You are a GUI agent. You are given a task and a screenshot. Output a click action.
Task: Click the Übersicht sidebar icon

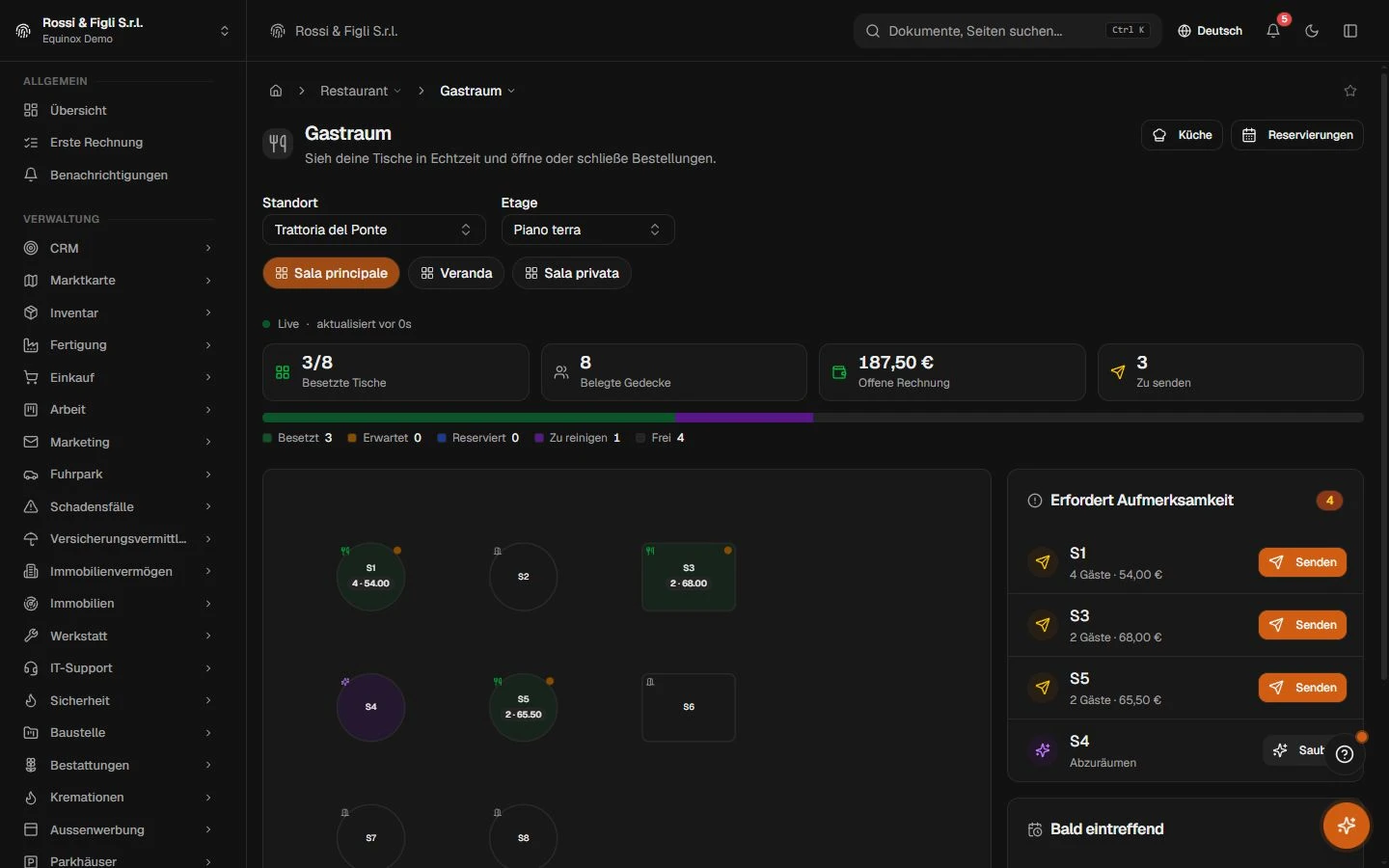(x=31, y=110)
